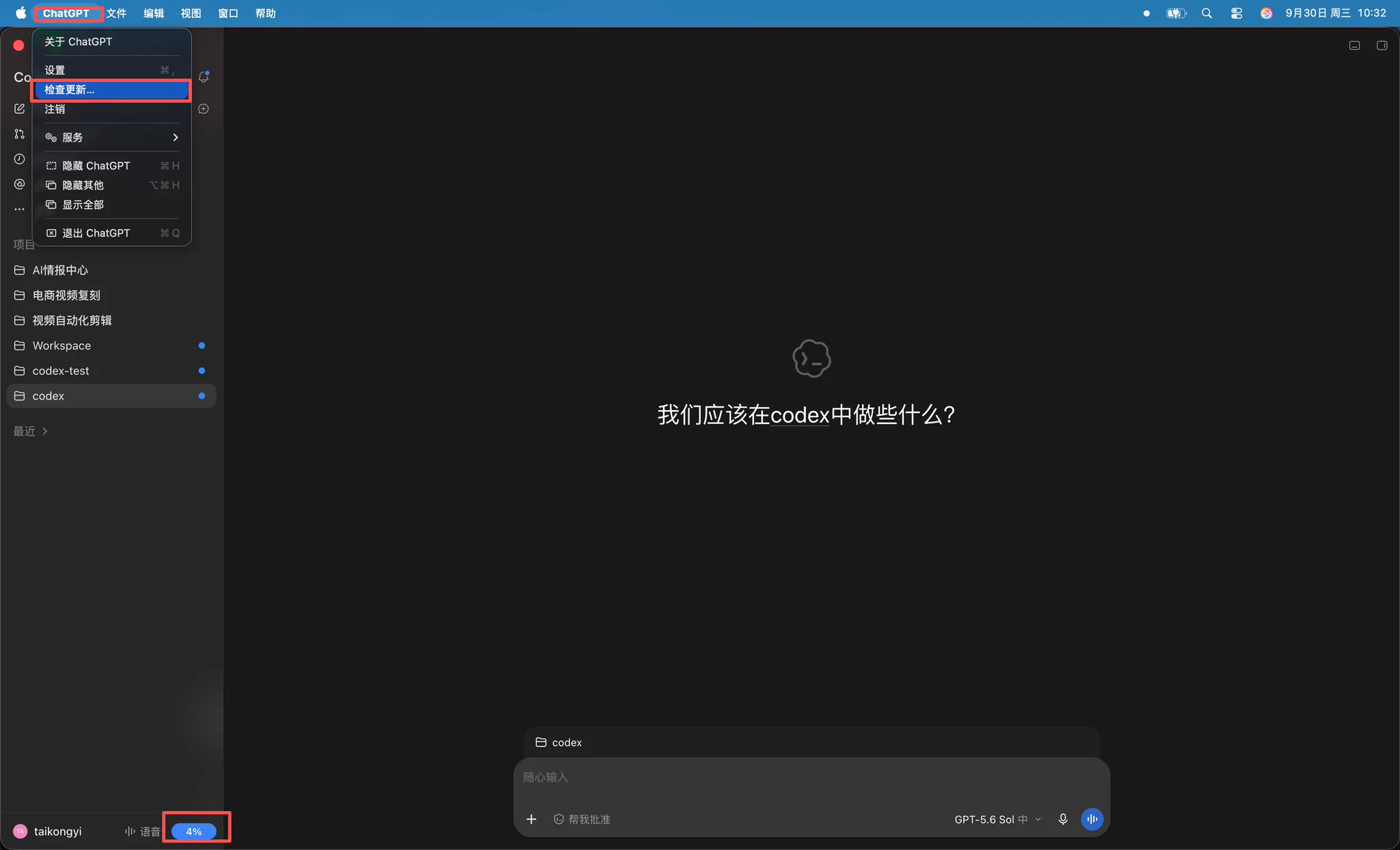The height and width of the screenshot is (850, 1400).
Task: Open the 电商视频复刻 project
Action: [x=111, y=295]
